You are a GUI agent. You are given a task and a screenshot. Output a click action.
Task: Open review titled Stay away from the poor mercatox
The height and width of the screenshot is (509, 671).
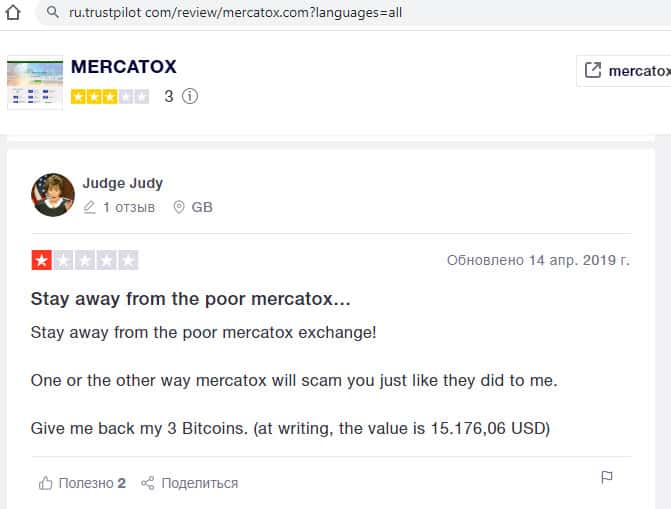point(190,298)
